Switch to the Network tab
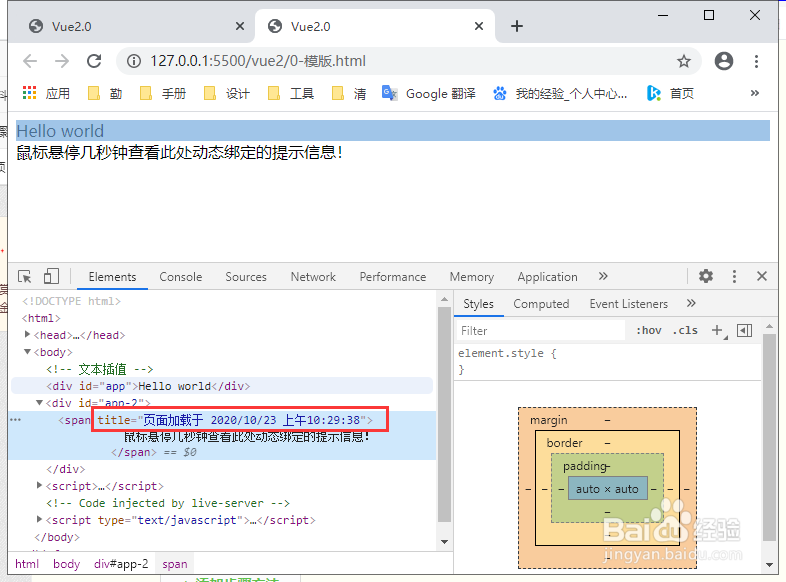Image resolution: width=786 pixels, height=582 pixels. pos(313,277)
